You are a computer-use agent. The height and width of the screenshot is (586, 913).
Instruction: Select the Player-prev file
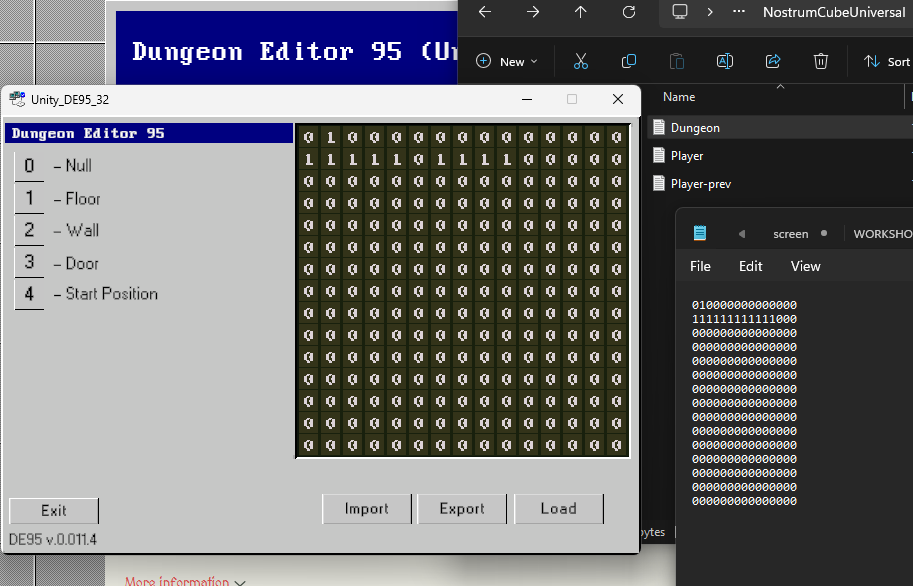(780, 183)
